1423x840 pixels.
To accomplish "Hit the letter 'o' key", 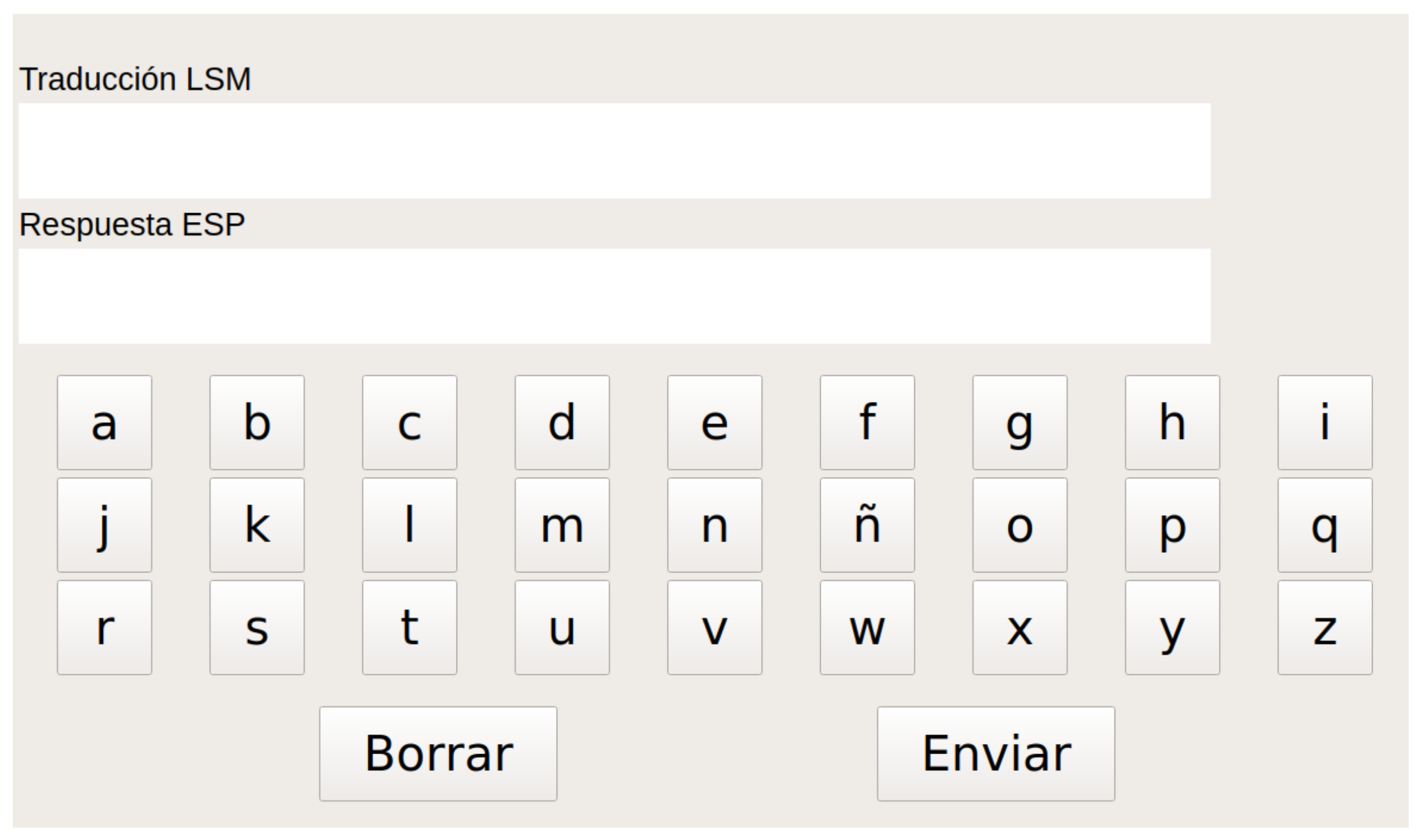I will [x=1020, y=525].
